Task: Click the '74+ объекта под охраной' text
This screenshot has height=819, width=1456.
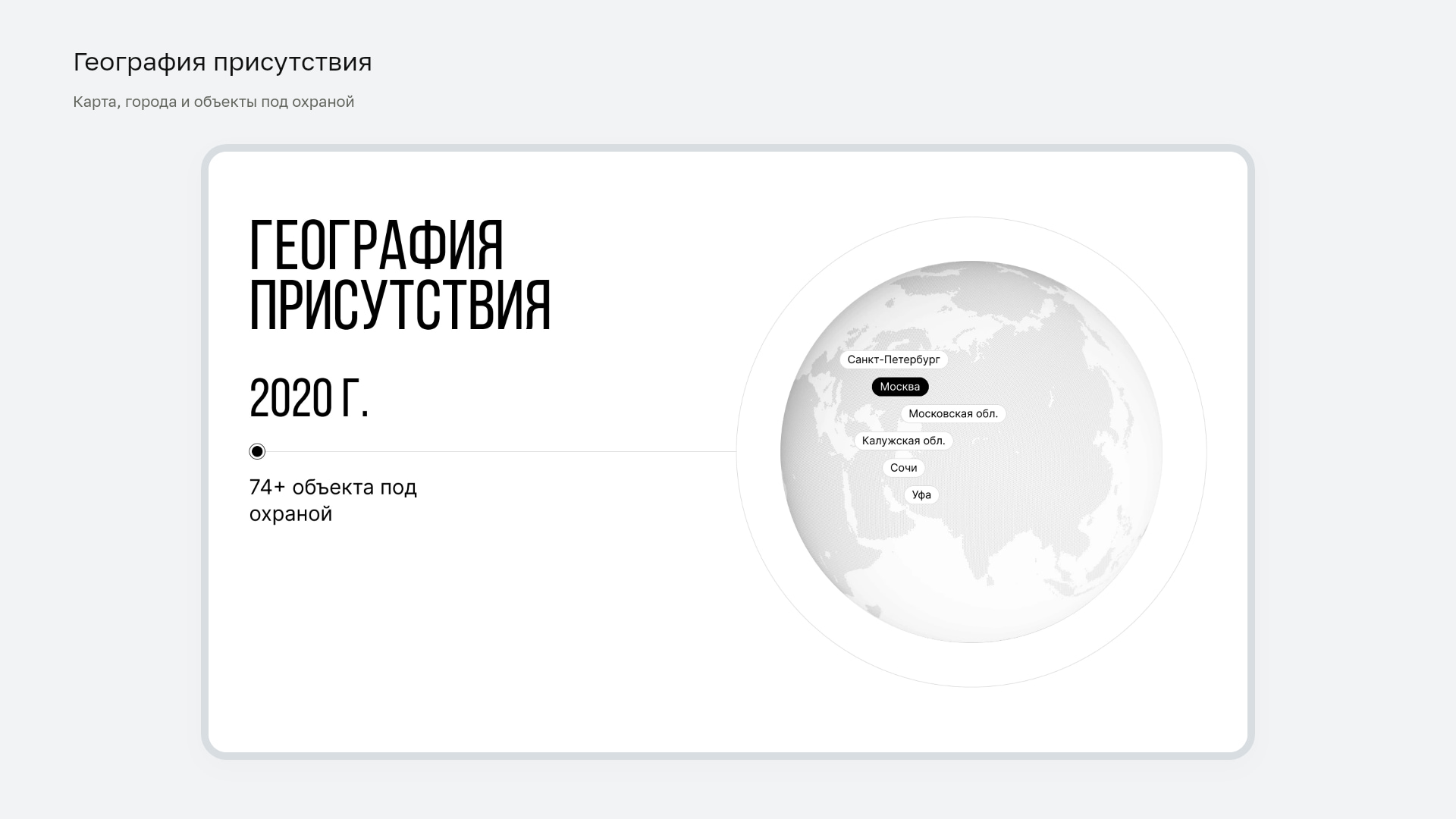Action: pos(333,500)
